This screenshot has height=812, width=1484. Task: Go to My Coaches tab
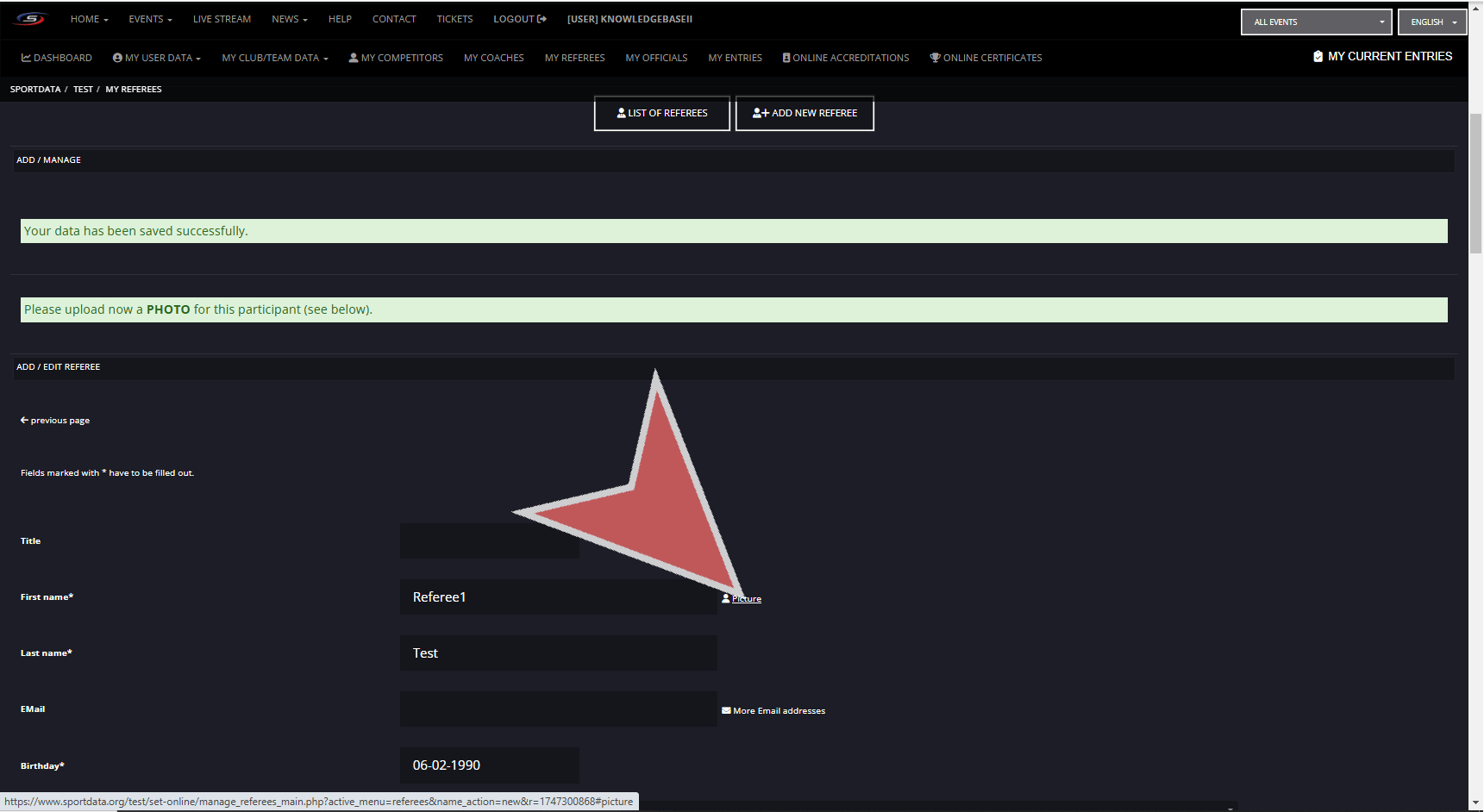tap(493, 58)
